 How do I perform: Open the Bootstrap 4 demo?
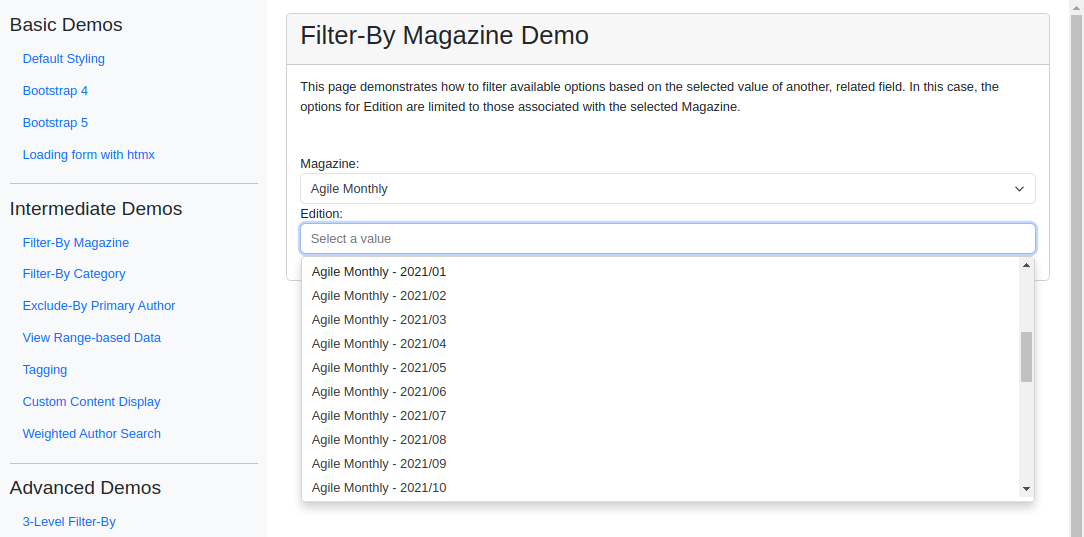[x=55, y=91]
